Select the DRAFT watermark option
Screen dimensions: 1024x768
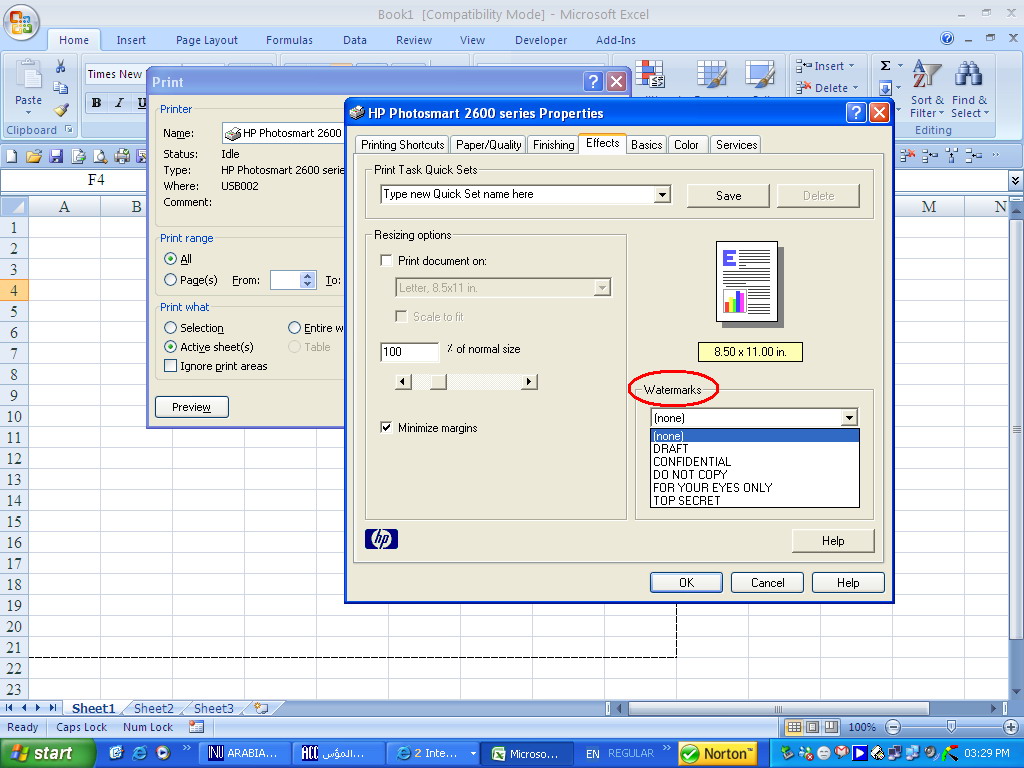[754, 449]
